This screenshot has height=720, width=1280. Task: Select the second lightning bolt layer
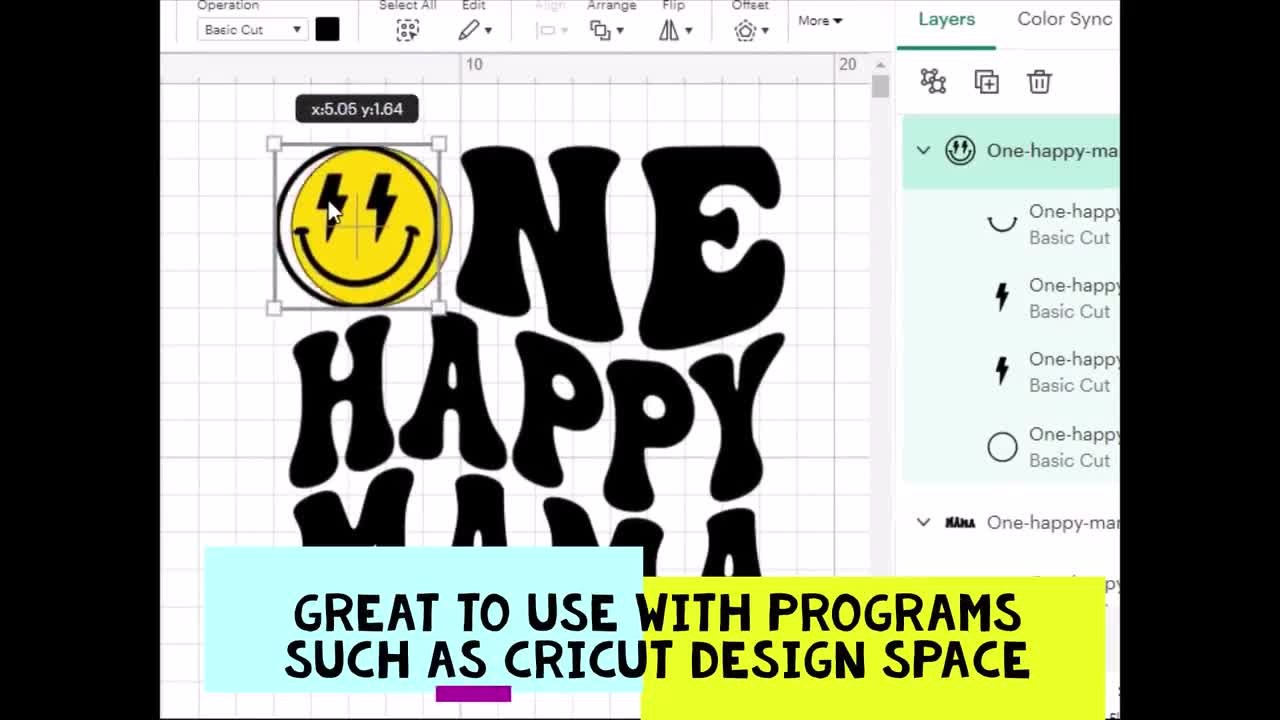click(1011, 372)
